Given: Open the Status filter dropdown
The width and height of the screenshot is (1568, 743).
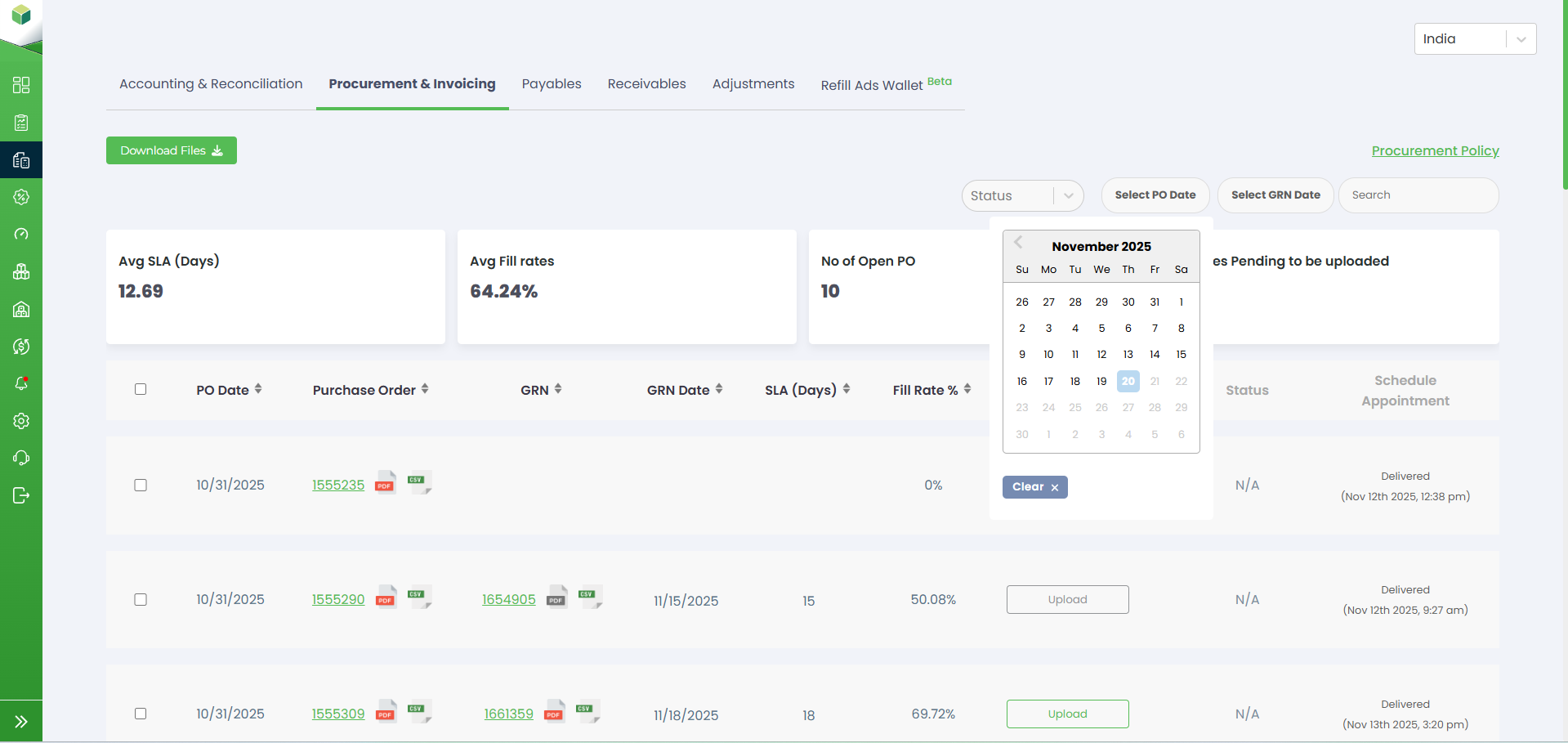Looking at the screenshot, I should 1021,196.
